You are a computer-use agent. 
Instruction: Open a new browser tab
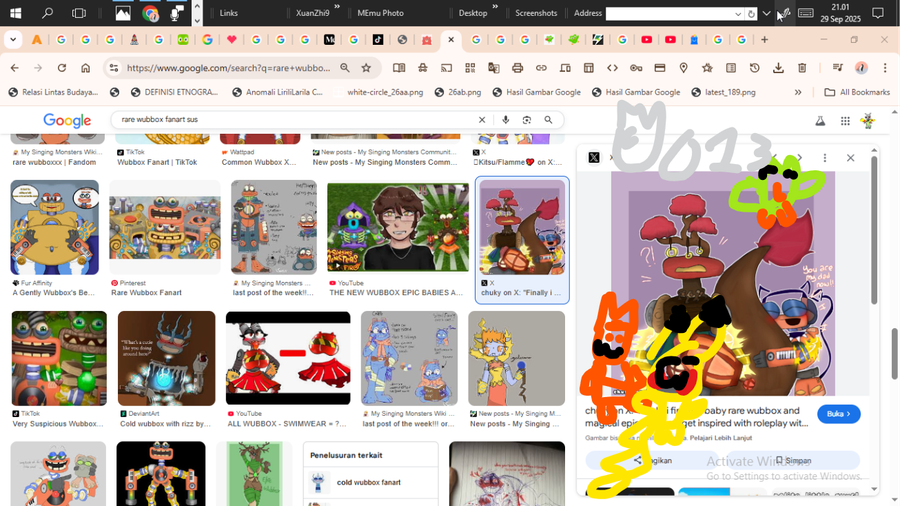[765, 40]
